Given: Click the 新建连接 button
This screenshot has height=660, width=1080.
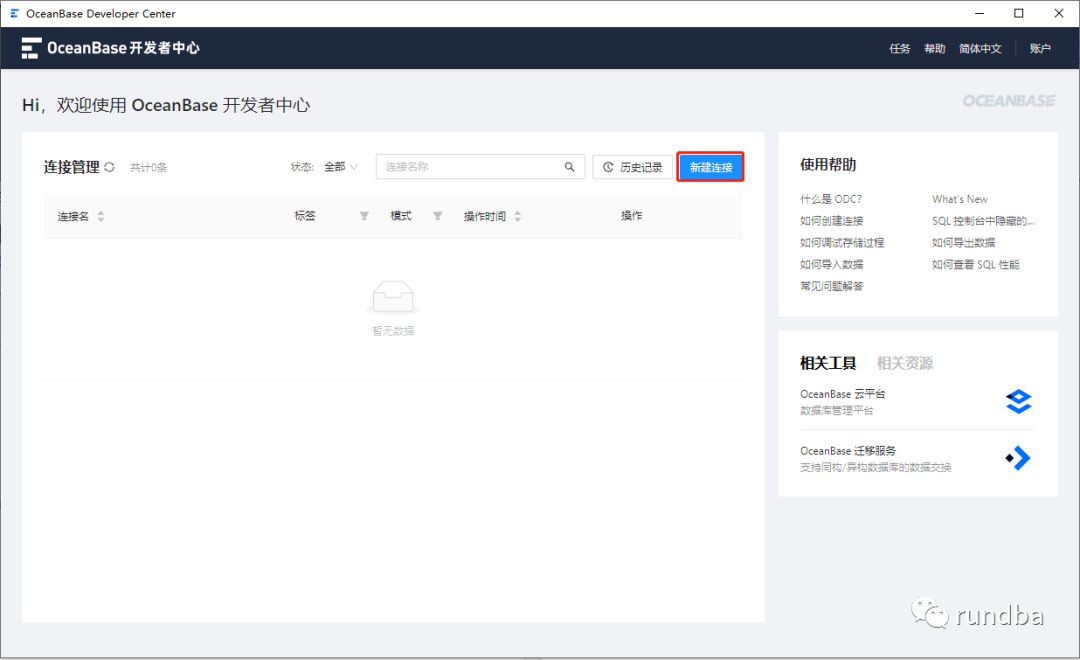Looking at the screenshot, I should tap(710, 167).
